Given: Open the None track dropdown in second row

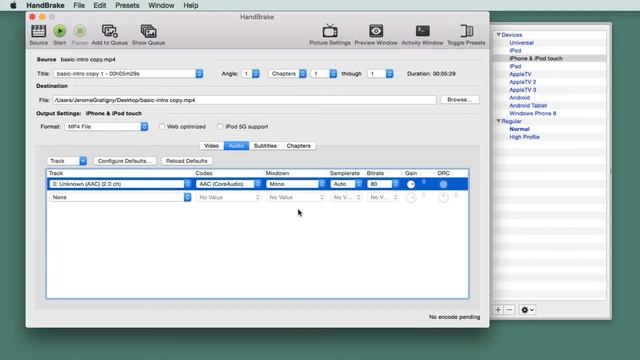Looking at the screenshot, I should pos(120,197).
